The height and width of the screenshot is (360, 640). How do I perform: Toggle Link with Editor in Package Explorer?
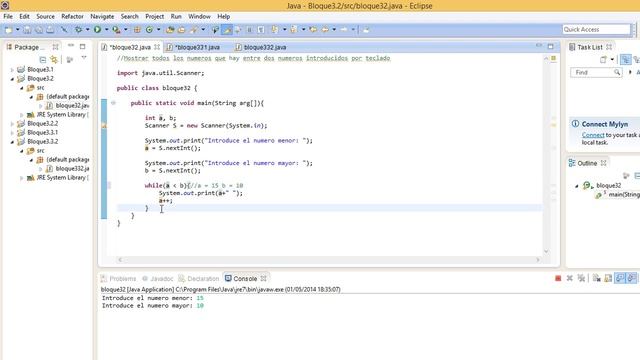[x=54, y=60]
